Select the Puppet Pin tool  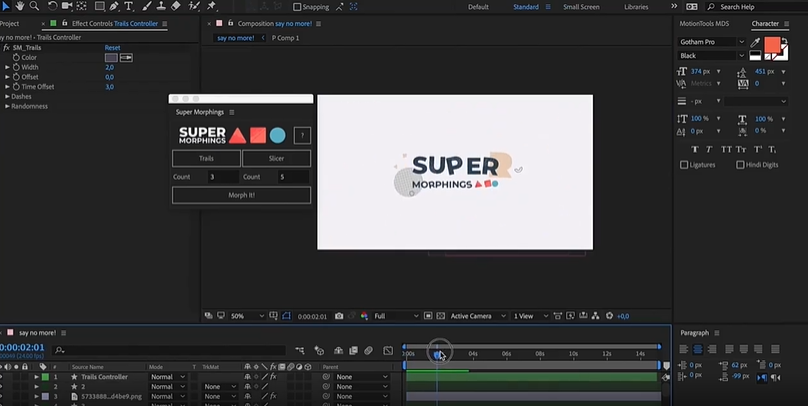pos(212,6)
